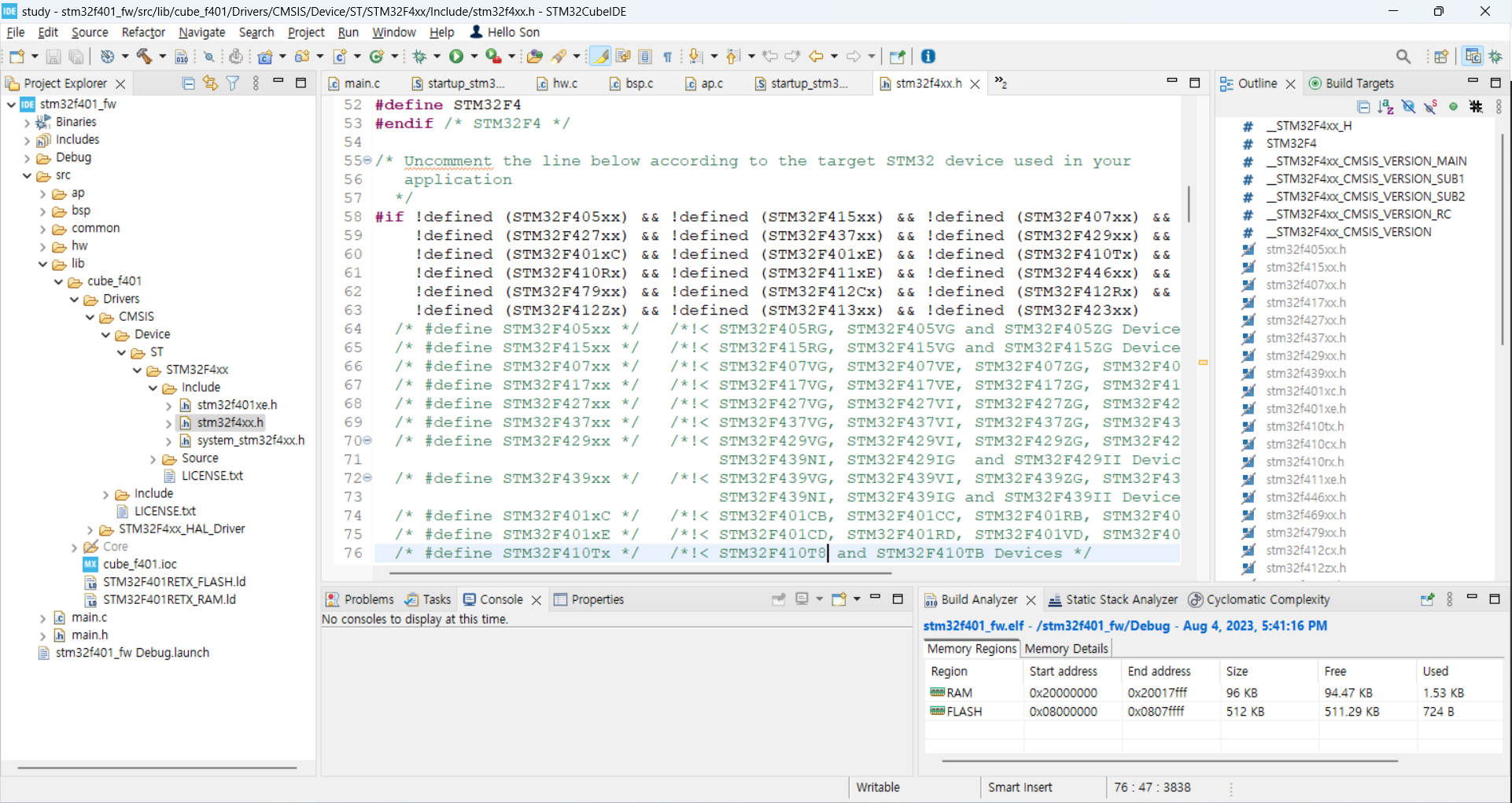
Task: Collapse the src folder
Action: tap(28, 175)
